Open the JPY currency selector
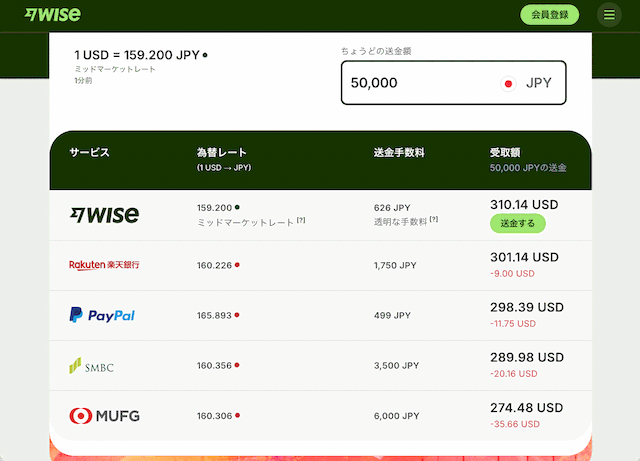The height and width of the screenshot is (461, 640). click(538, 83)
